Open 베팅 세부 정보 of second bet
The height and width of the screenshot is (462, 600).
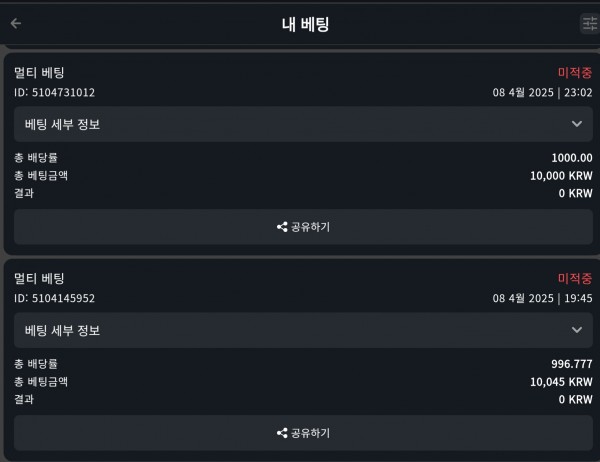[303, 330]
